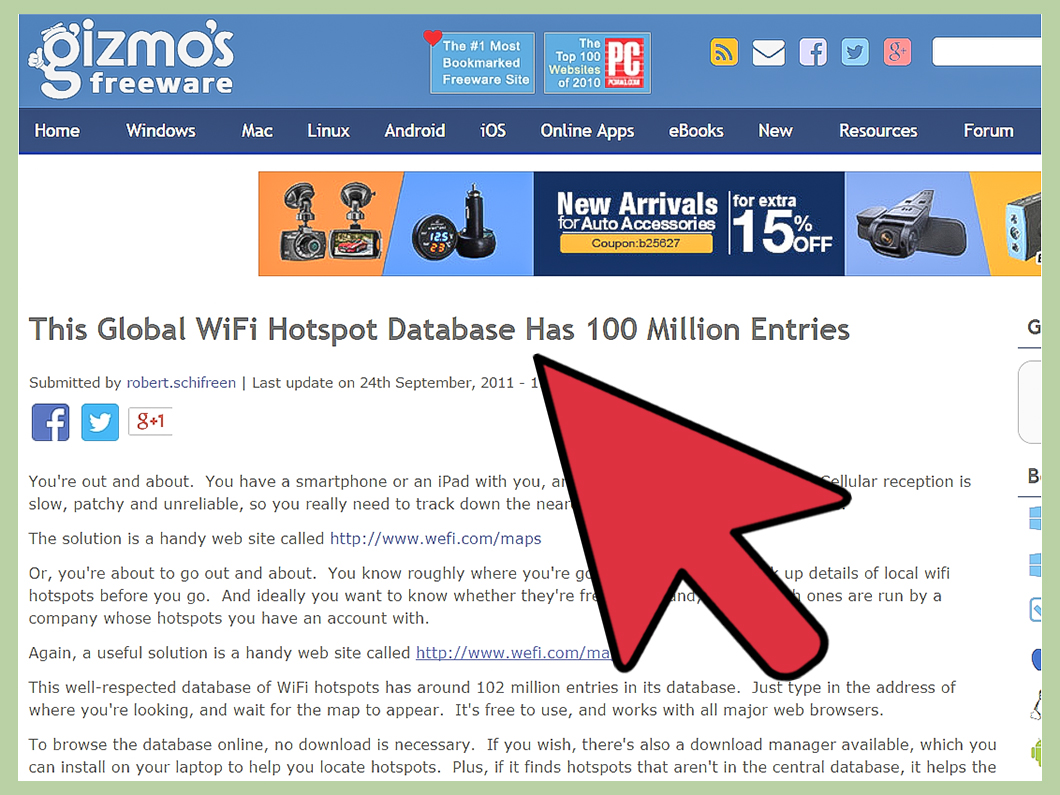
Task: Click the article title about WiFi Hotspot Database
Action: tap(439, 329)
